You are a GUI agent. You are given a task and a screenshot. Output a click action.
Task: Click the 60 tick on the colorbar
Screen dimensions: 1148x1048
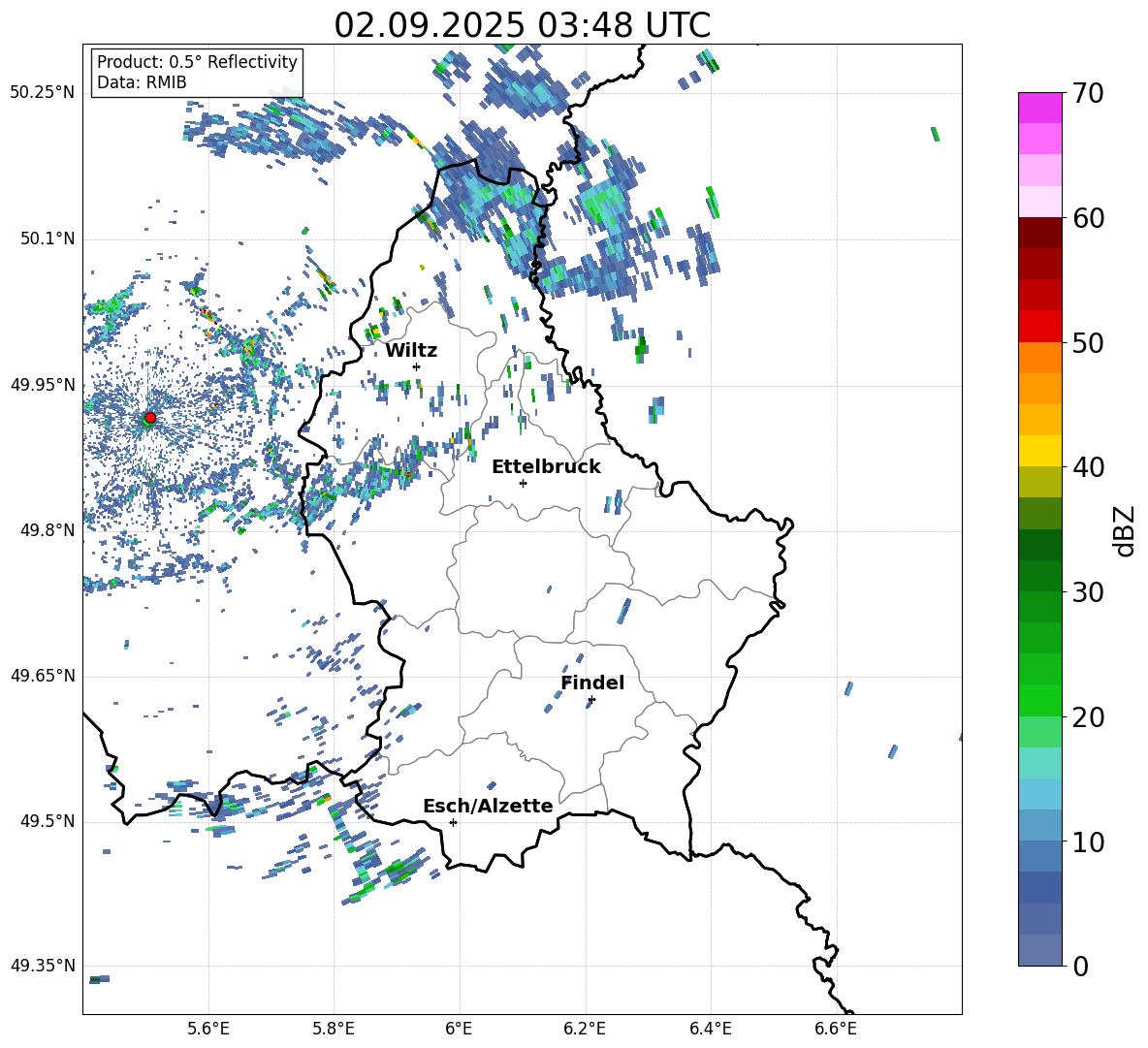tap(1088, 218)
